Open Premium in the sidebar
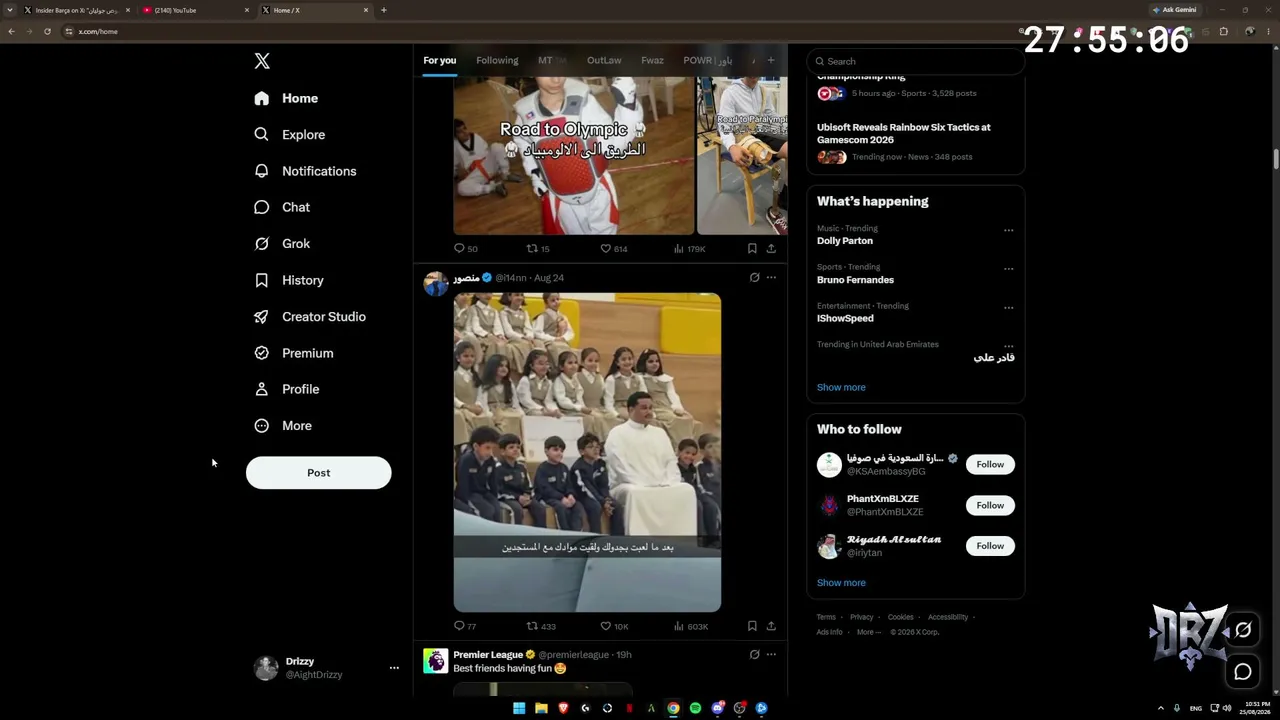 [x=294, y=353]
